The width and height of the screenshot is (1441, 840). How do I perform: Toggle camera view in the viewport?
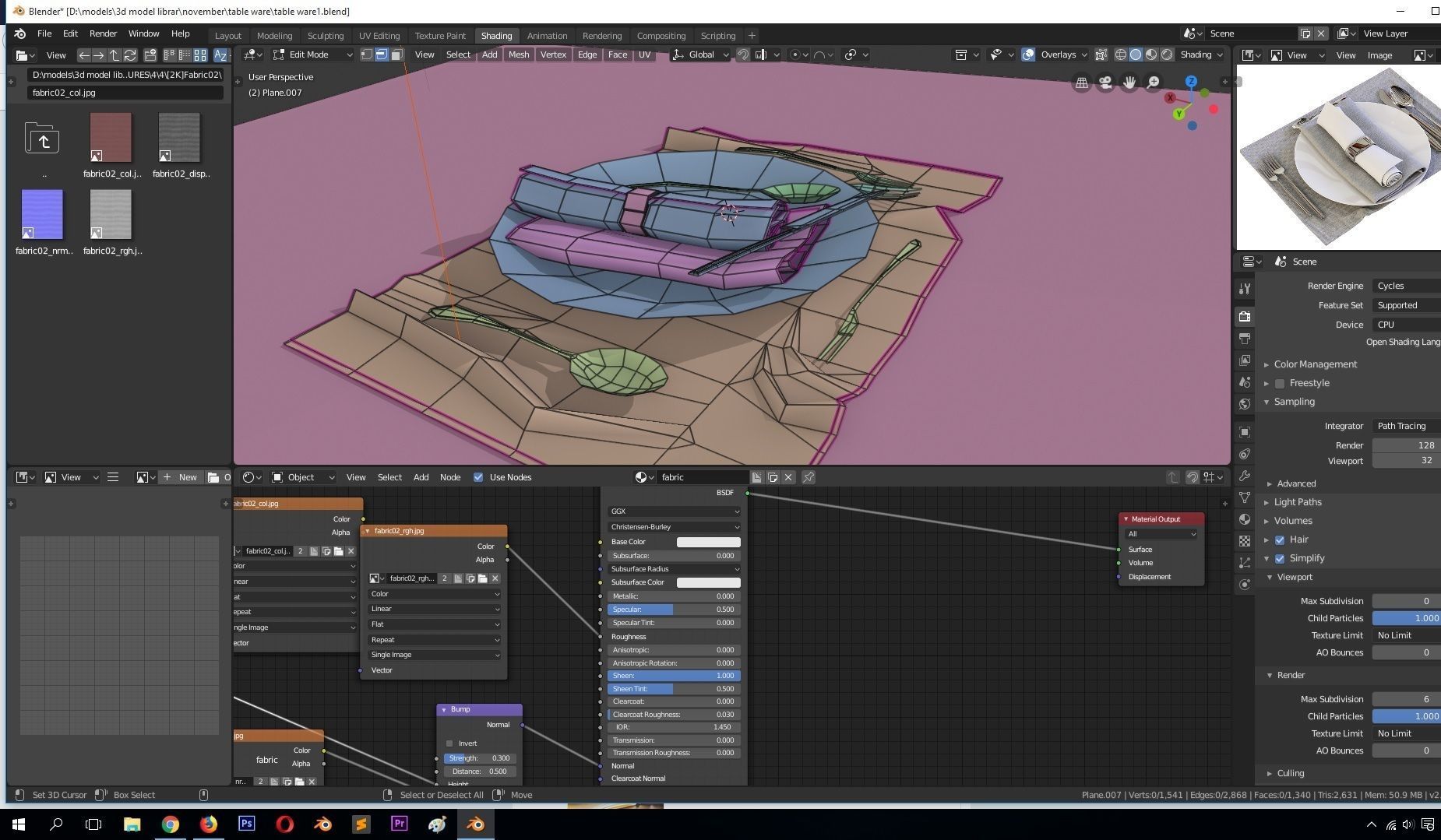[1105, 83]
